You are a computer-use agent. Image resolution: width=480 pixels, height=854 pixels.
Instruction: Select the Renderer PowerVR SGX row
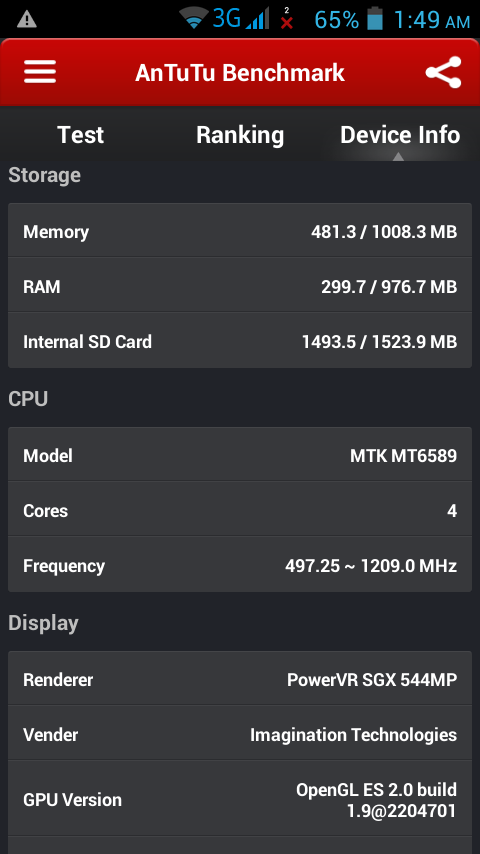pos(240,679)
